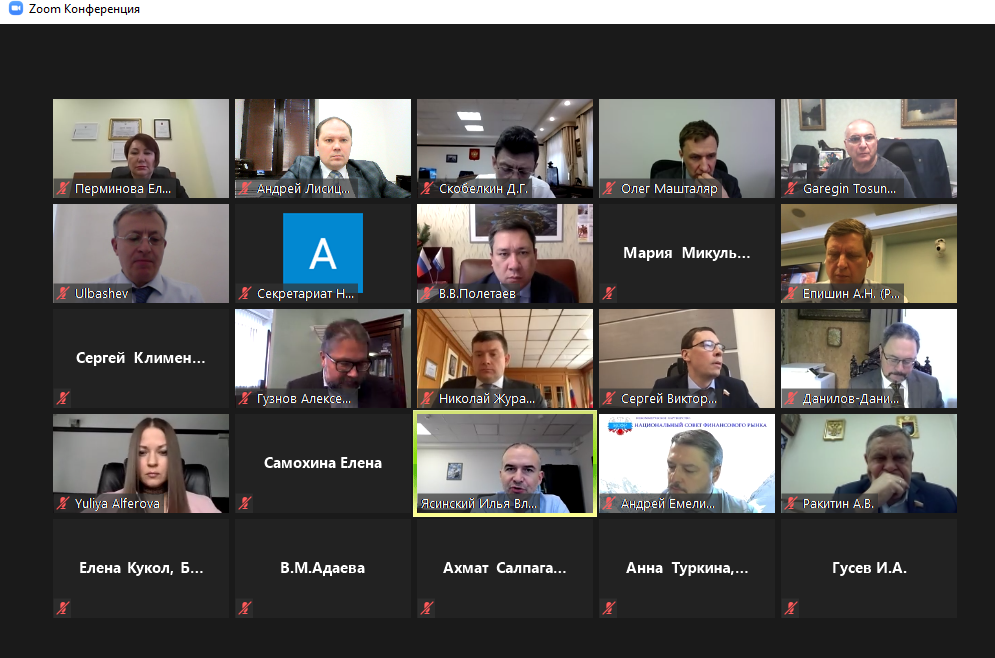Select В.В.Полетаев video tile
This screenshot has height=658, width=995.
pos(505,253)
